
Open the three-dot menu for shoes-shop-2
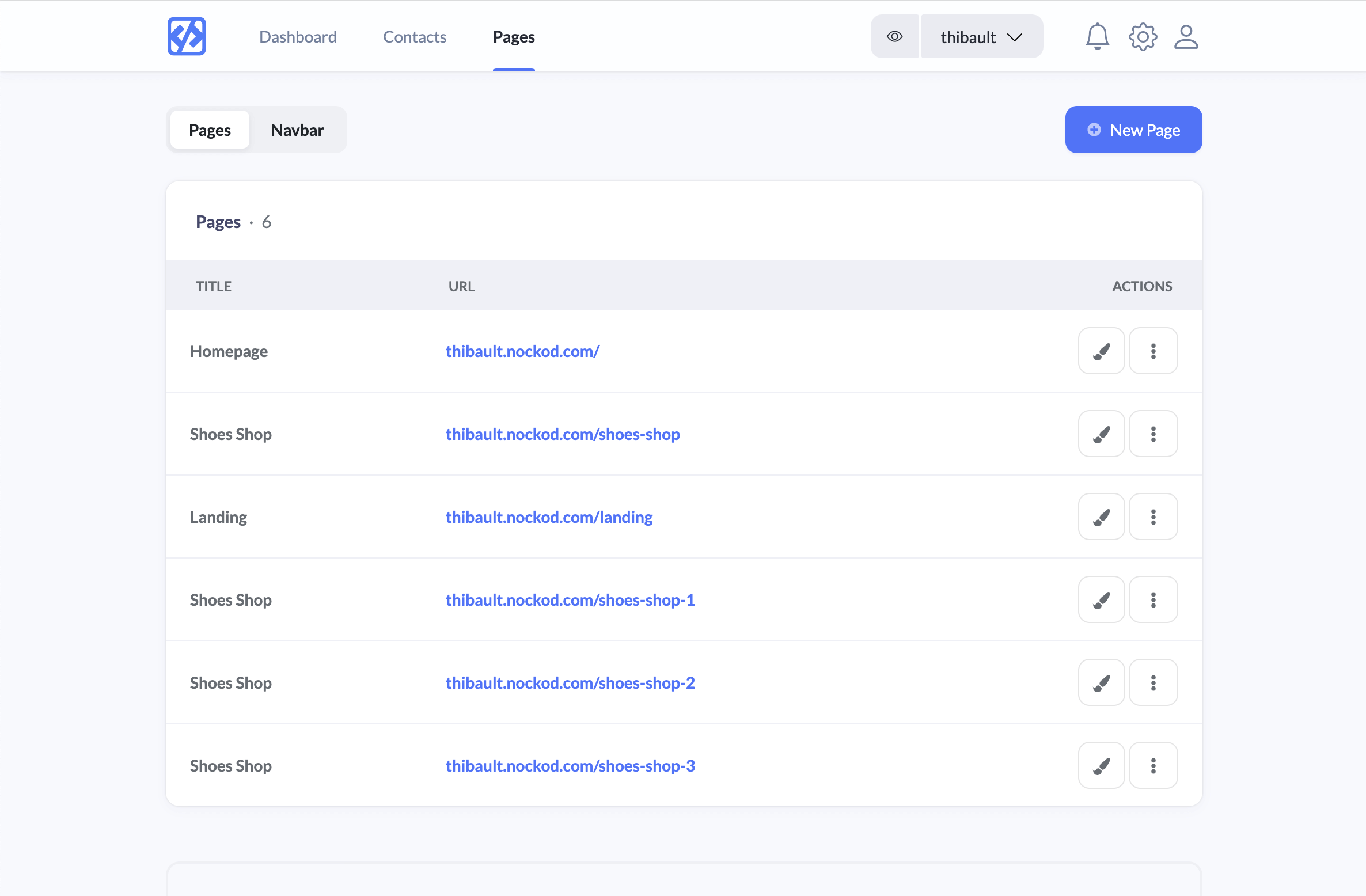pos(1153,682)
